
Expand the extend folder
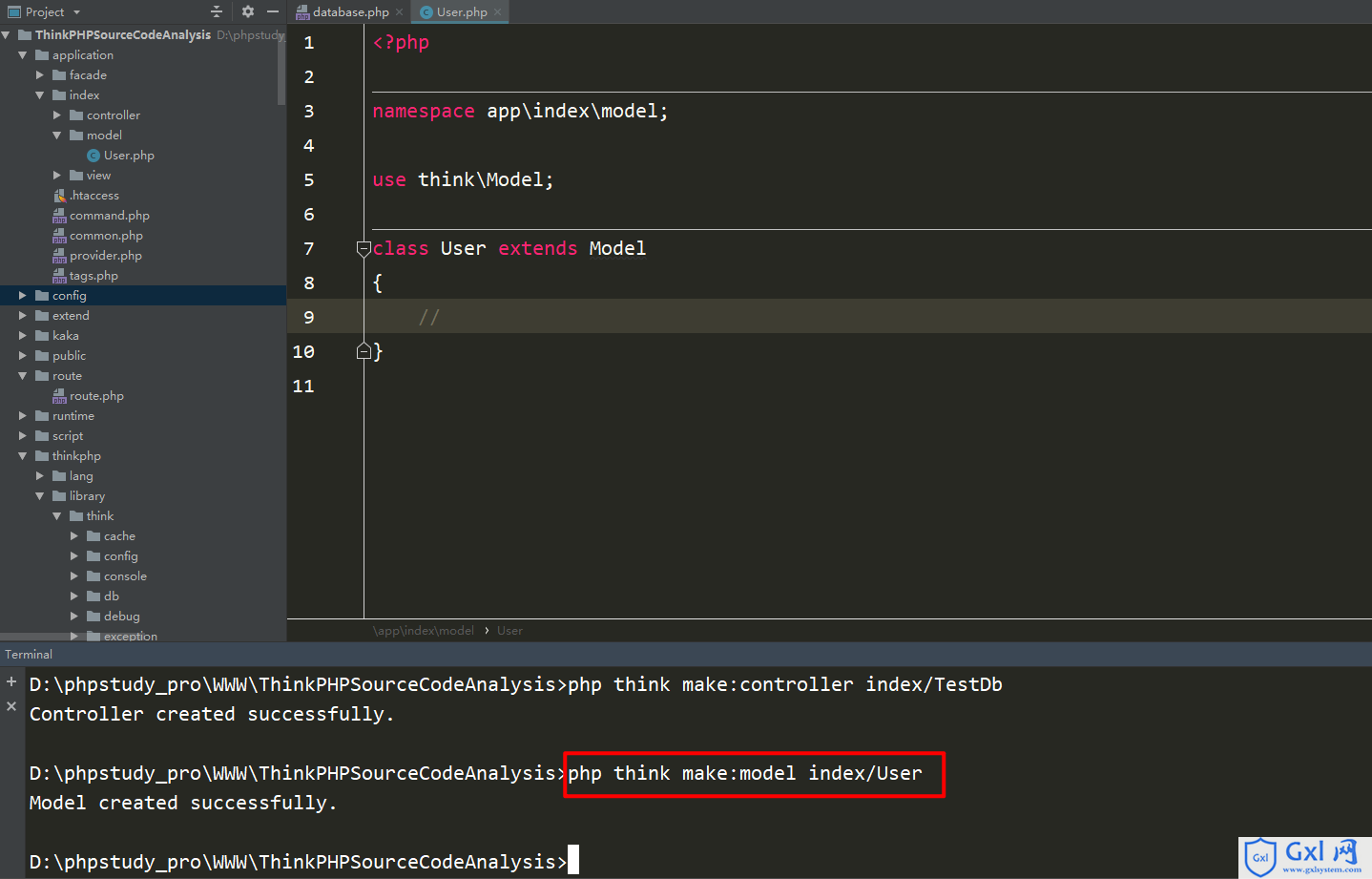[23, 316]
